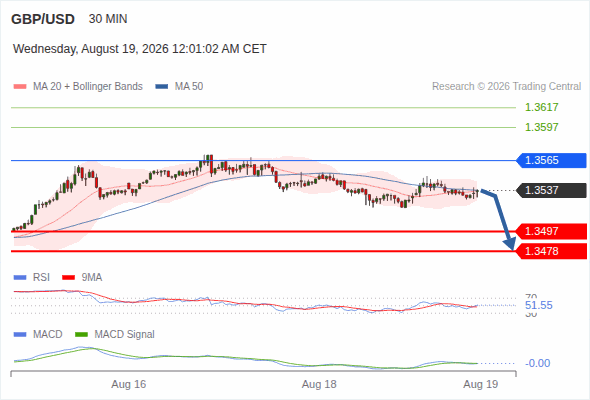Image resolution: width=590 pixels, height=400 pixels.
Task: Click the Trading Central research credit
Action: [x=506, y=87]
